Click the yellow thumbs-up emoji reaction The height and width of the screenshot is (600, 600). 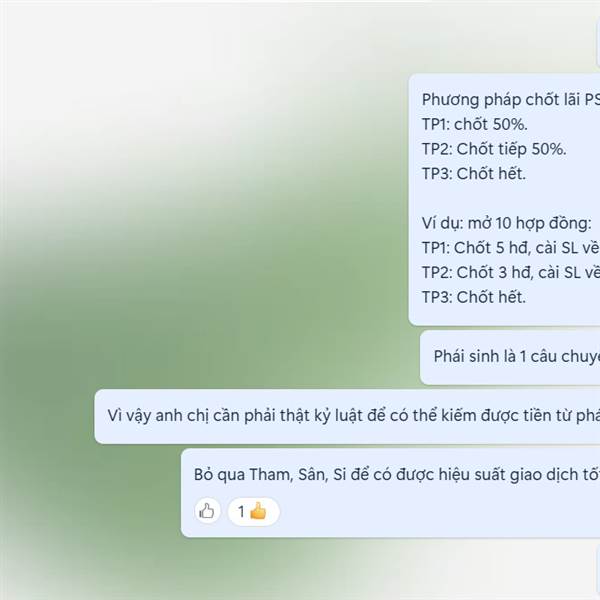click(258, 511)
